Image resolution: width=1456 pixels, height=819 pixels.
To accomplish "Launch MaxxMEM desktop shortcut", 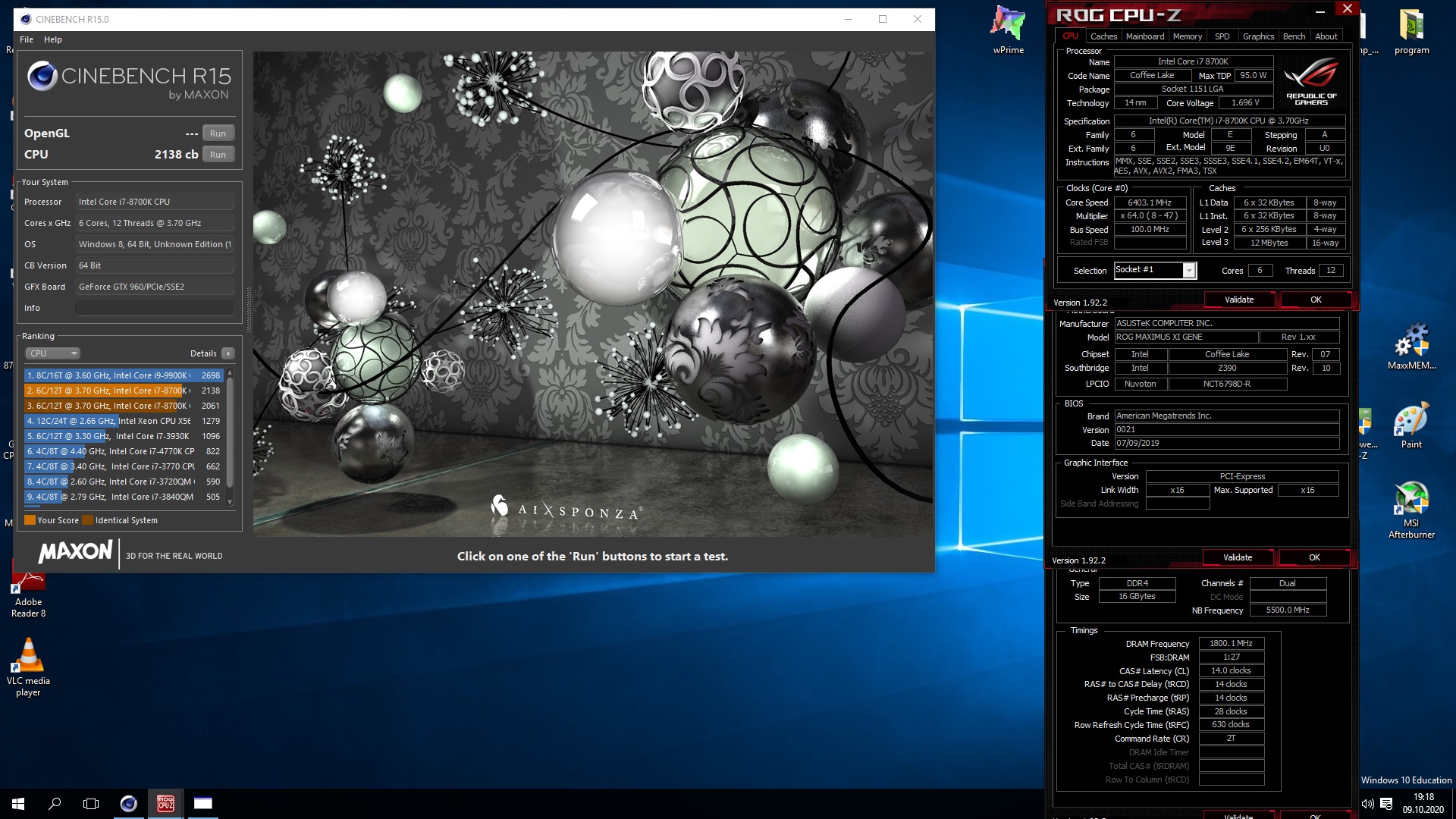I will (1411, 347).
